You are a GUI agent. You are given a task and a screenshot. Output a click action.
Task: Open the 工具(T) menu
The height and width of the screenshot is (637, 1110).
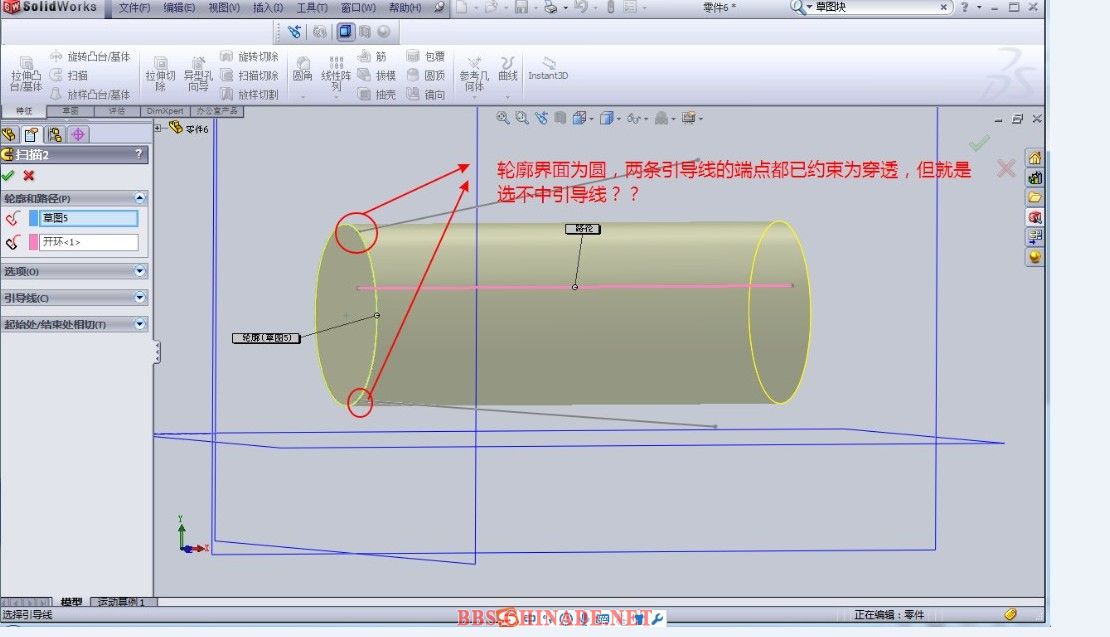(x=311, y=7)
